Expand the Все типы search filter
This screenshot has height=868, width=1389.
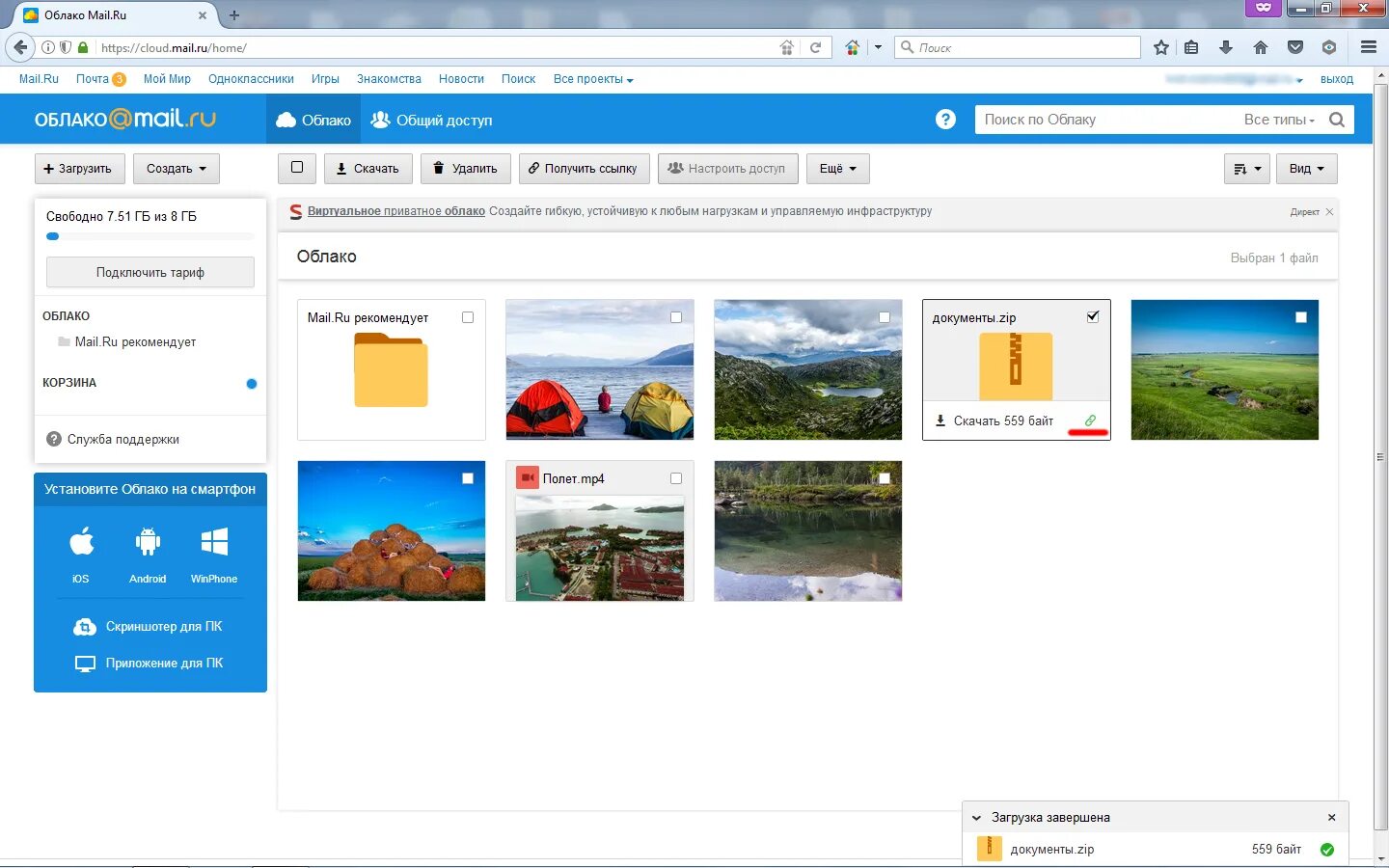tap(1279, 120)
